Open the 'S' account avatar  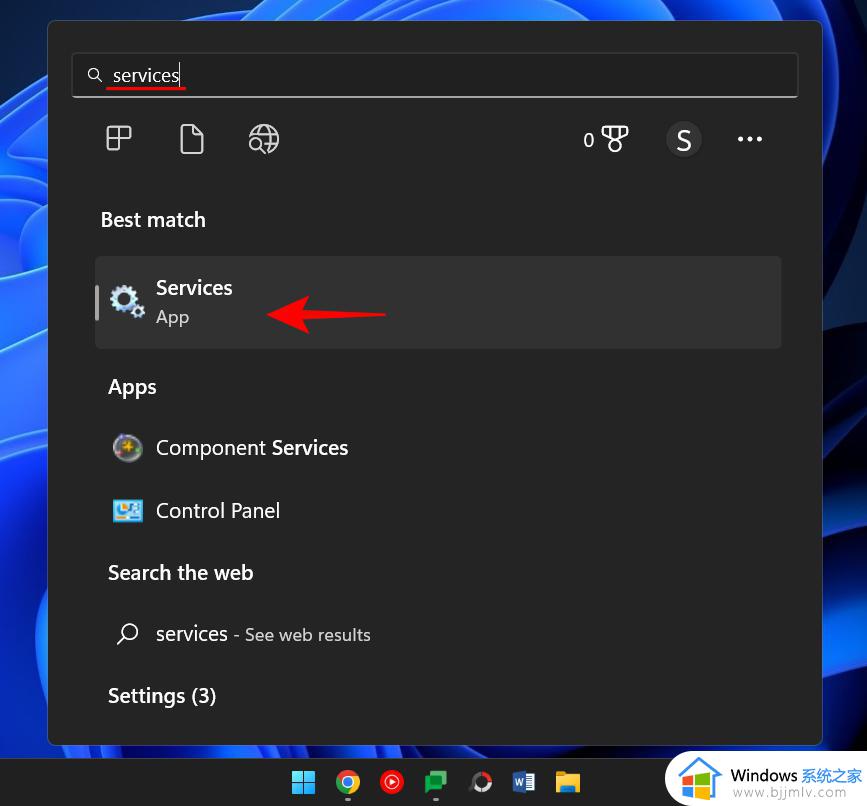click(683, 139)
